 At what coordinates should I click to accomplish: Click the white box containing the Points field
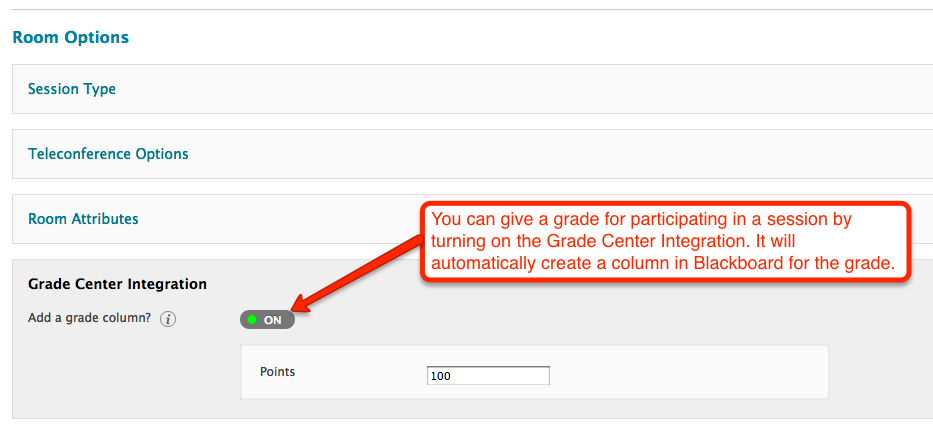(534, 372)
